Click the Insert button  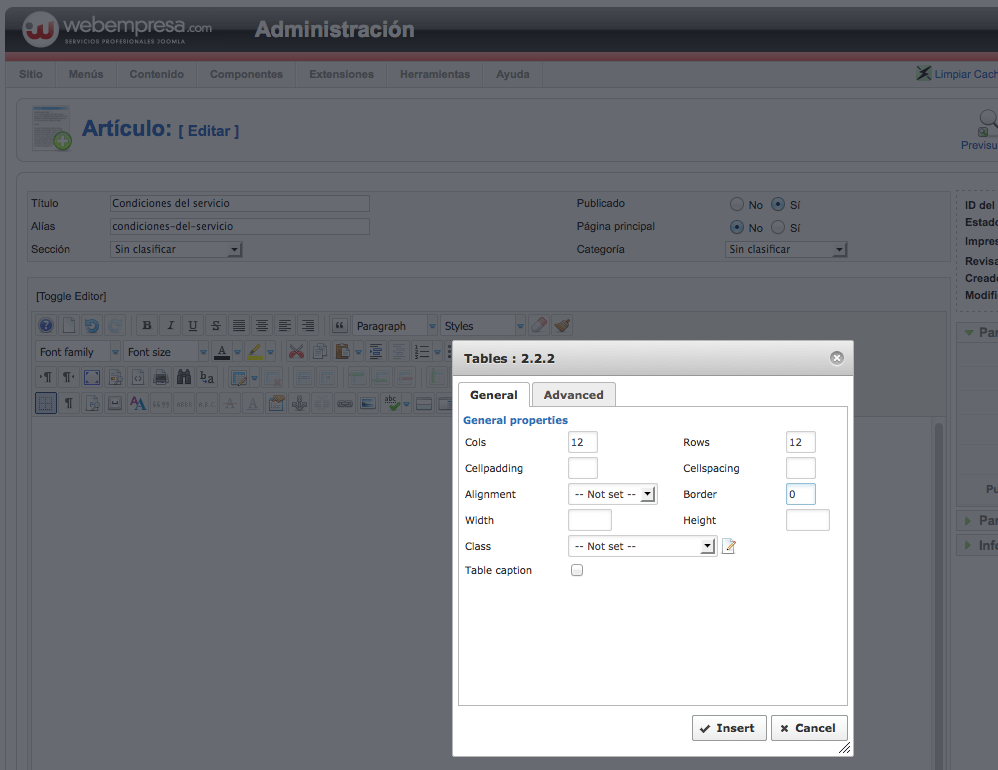coord(729,728)
